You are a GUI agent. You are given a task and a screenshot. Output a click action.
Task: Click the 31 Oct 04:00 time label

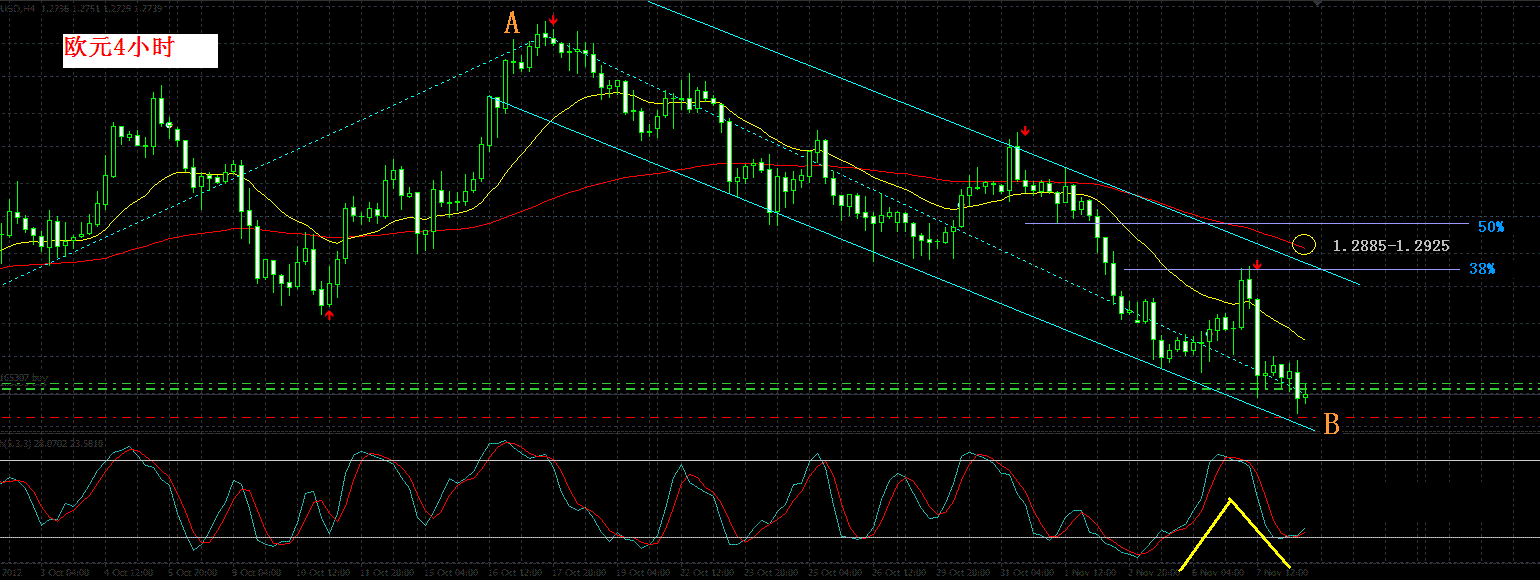pyautogui.click(x=1027, y=573)
